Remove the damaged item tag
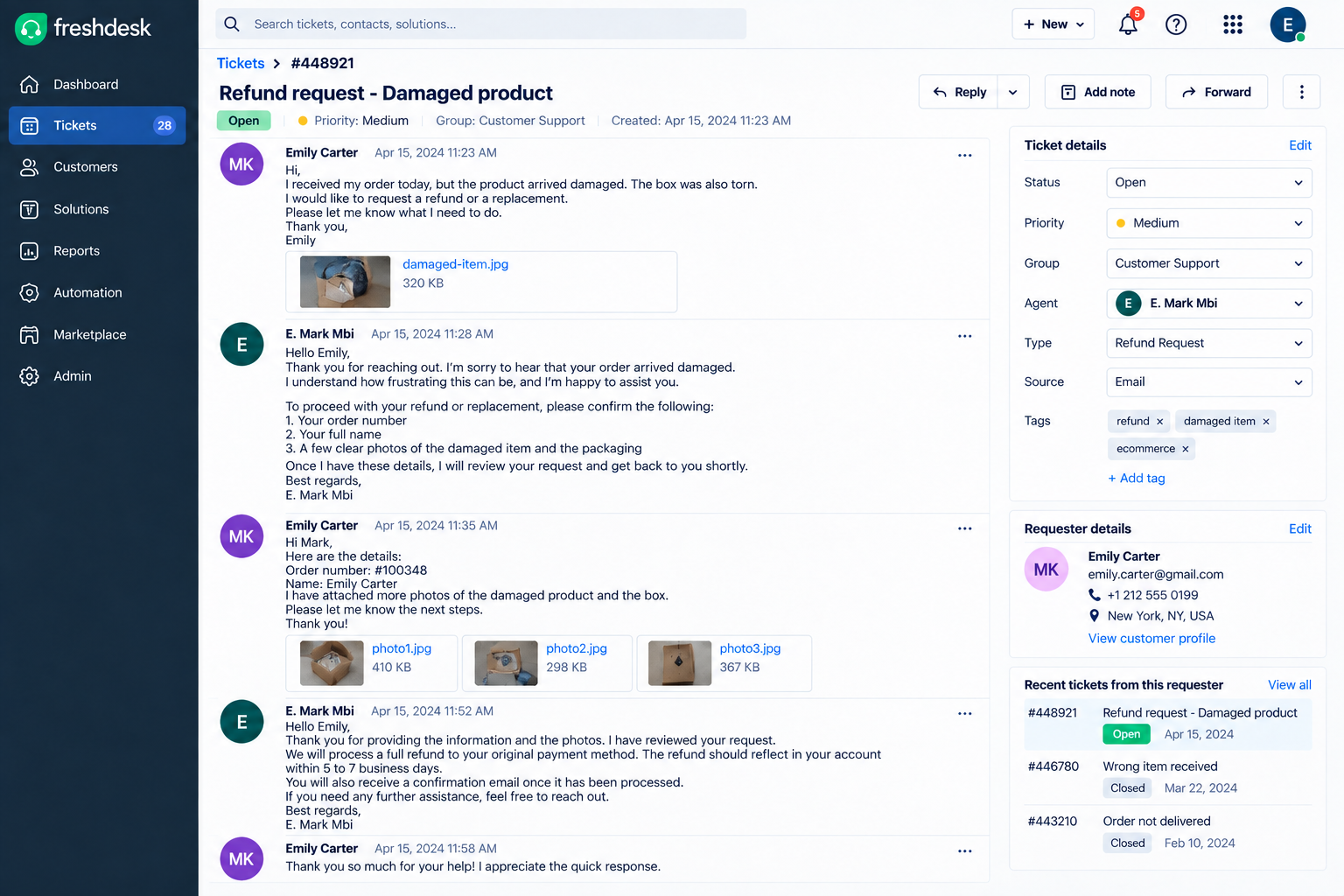This screenshot has width=1344, height=896. tap(1266, 422)
